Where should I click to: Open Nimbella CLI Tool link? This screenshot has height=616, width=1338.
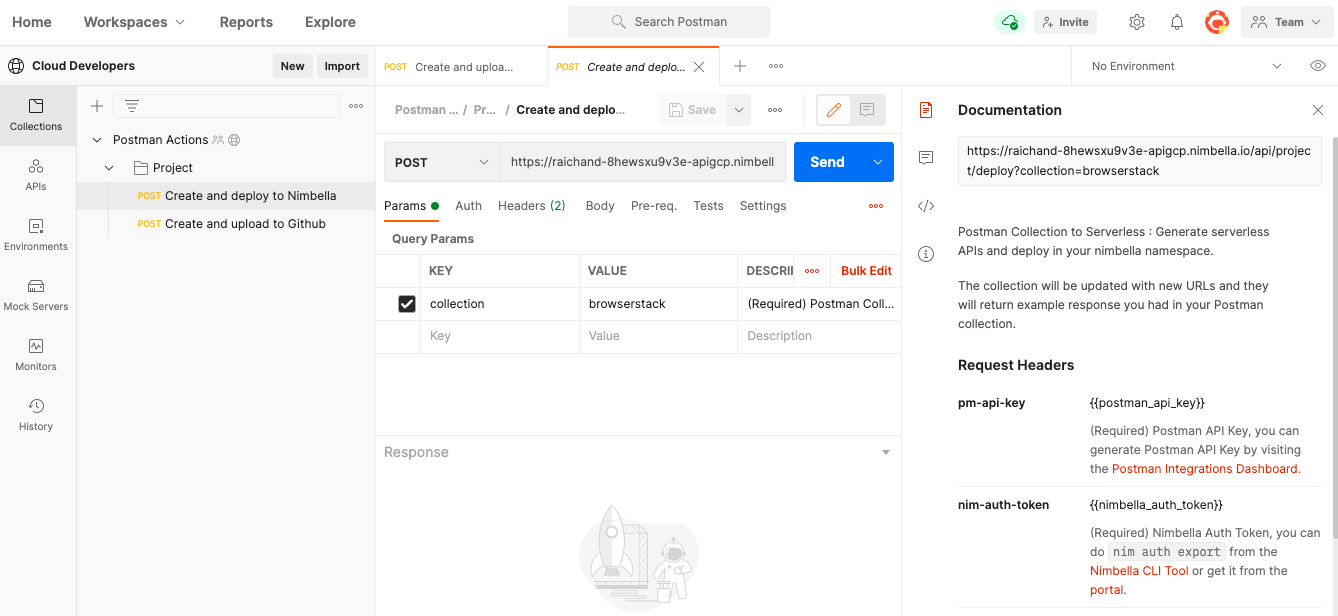[1139, 571]
